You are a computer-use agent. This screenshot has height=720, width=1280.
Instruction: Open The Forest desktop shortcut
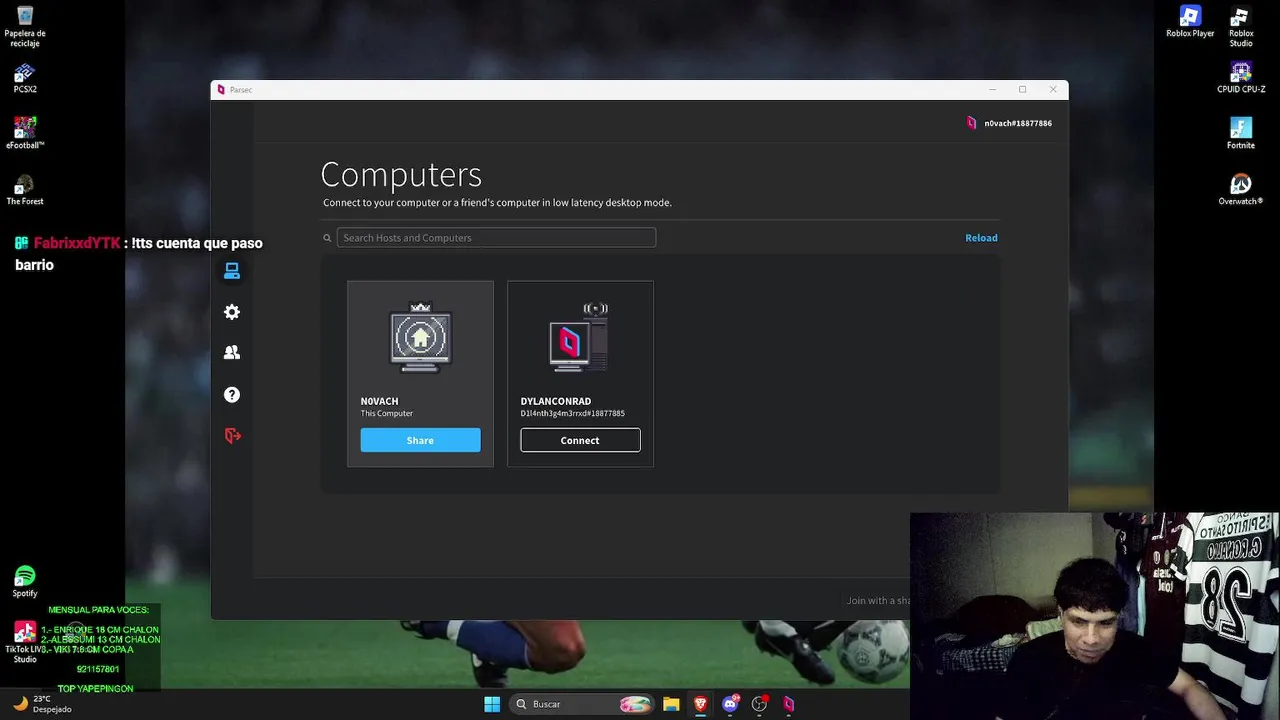click(x=25, y=190)
